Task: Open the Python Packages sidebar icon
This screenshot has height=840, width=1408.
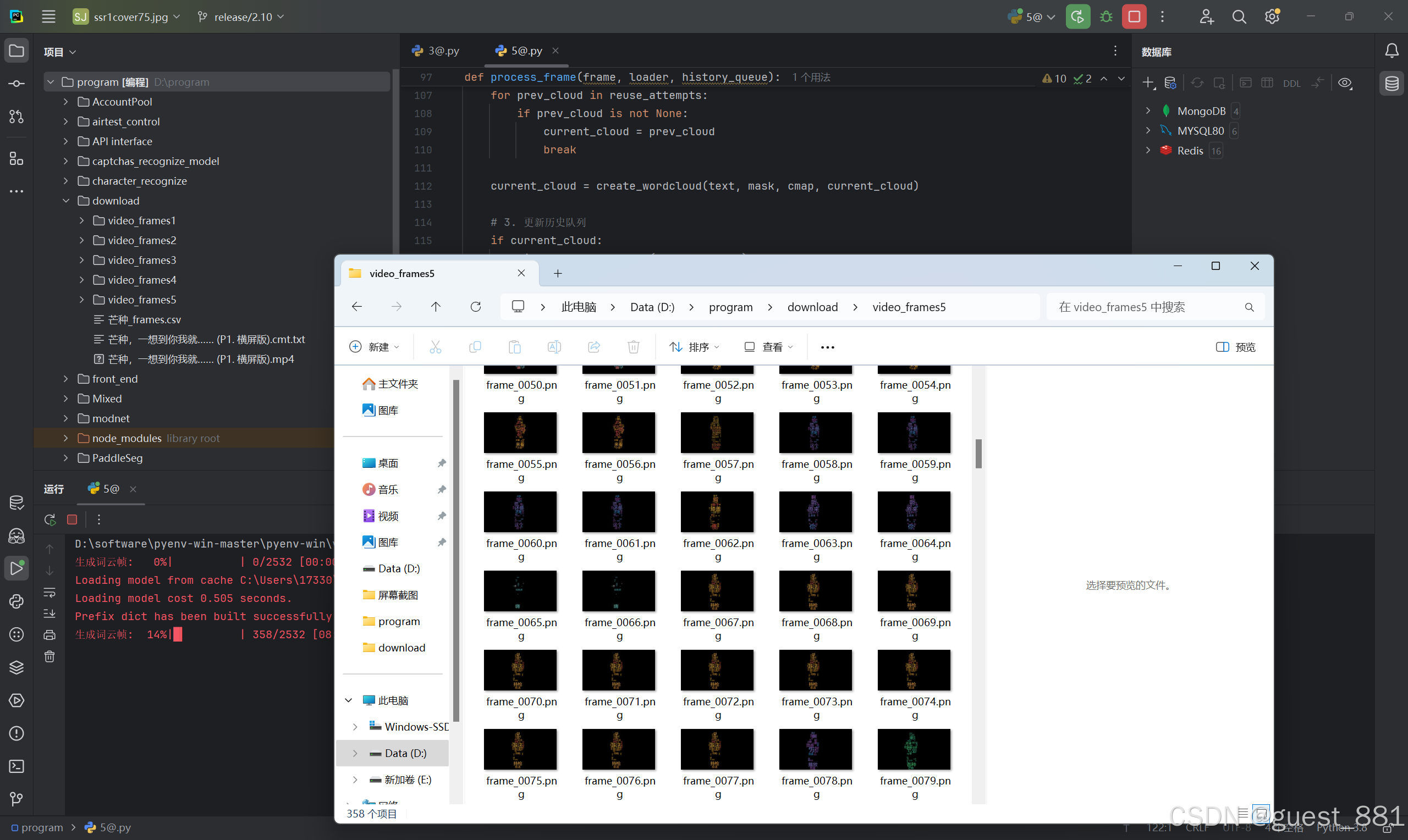Action: (16, 667)
